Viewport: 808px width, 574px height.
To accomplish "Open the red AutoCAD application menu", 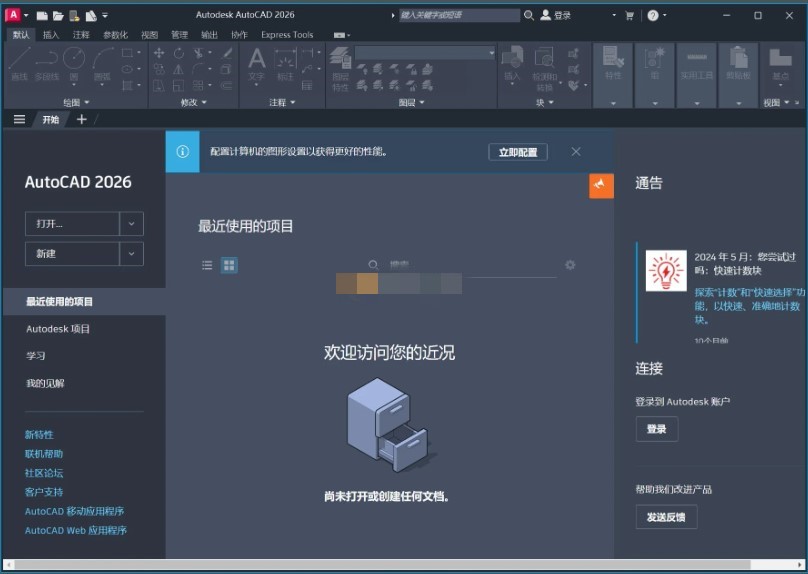I will [x=13, y=15].
